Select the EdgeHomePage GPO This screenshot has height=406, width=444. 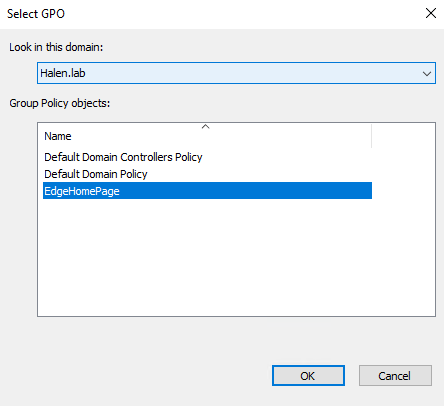pyautogui.click(x=207, y=191)
